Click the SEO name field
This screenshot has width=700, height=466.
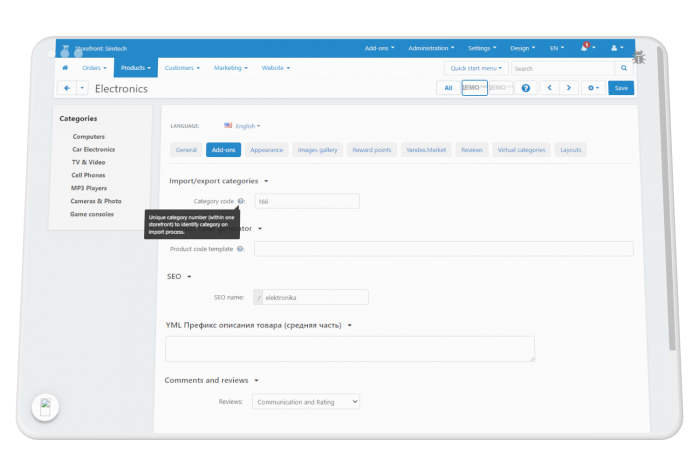click(315, 297)
